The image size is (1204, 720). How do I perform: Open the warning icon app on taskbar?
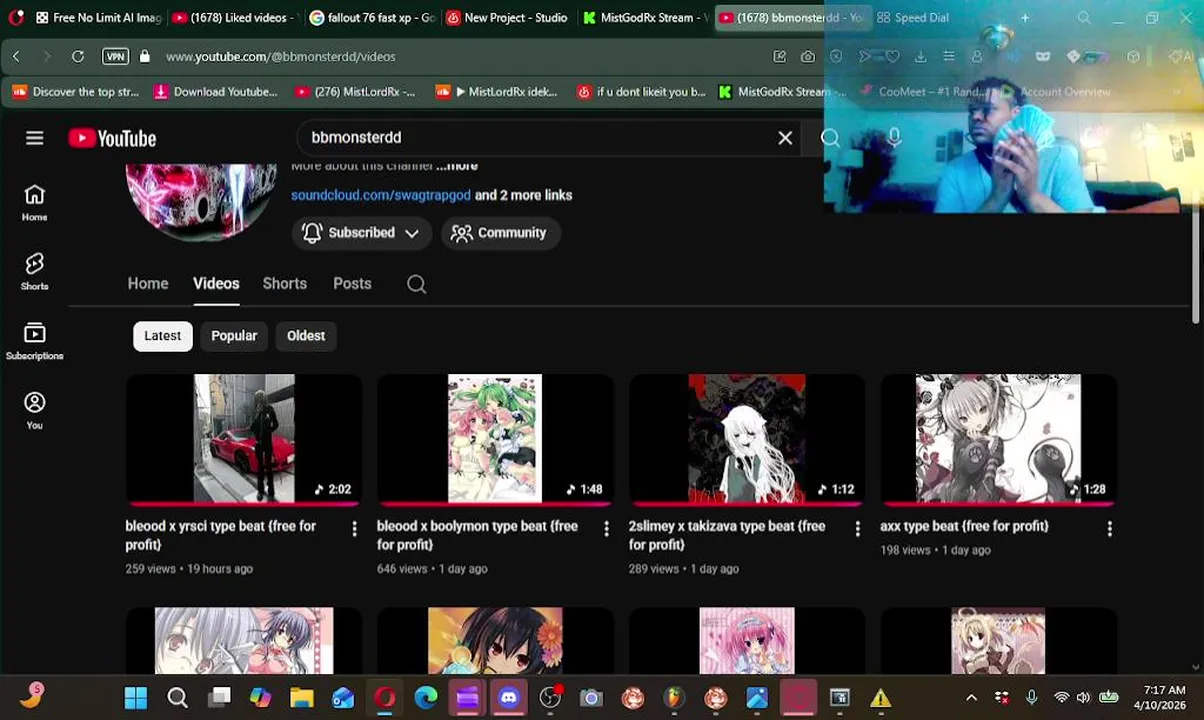880,697
